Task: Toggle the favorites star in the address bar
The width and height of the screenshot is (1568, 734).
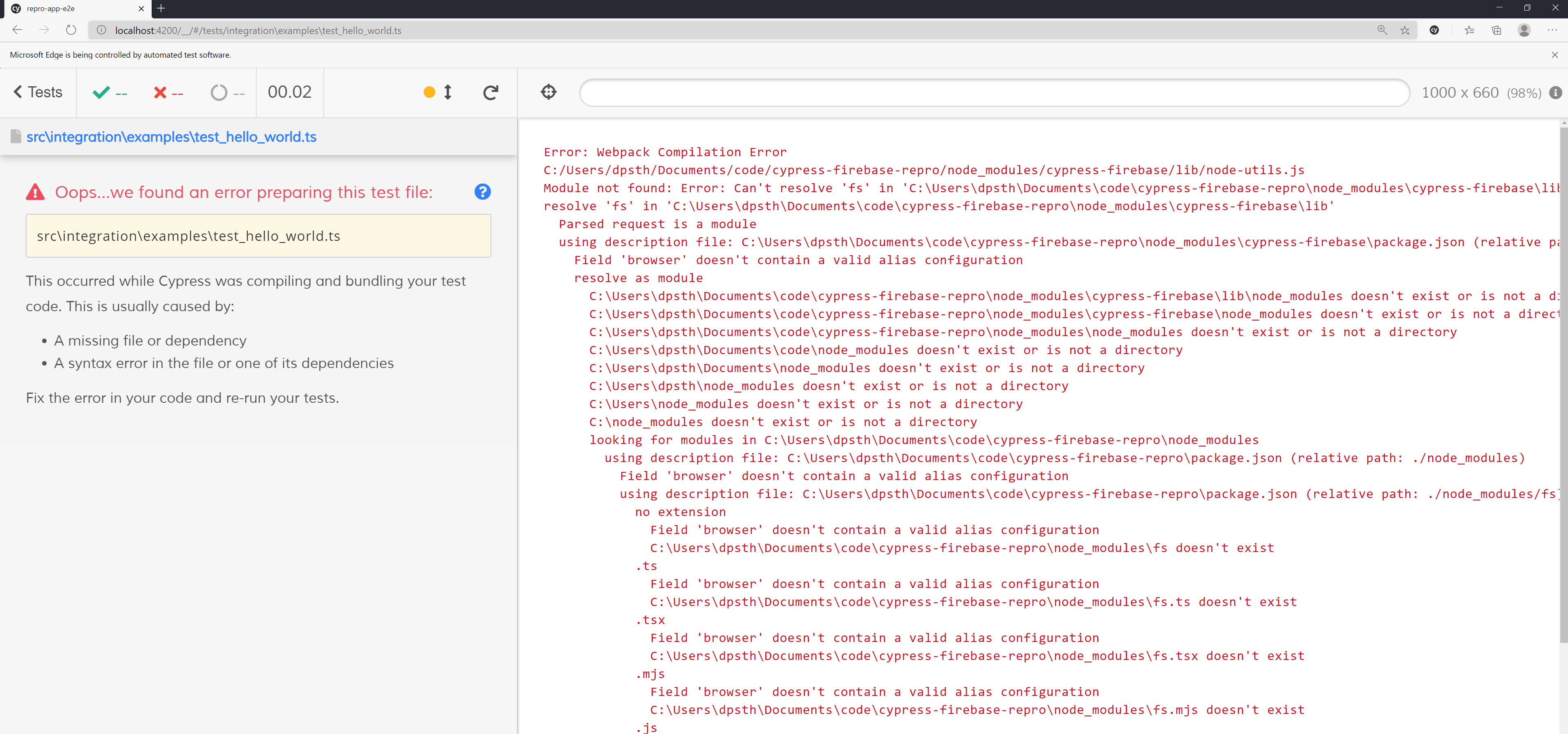Action: 1405,30
